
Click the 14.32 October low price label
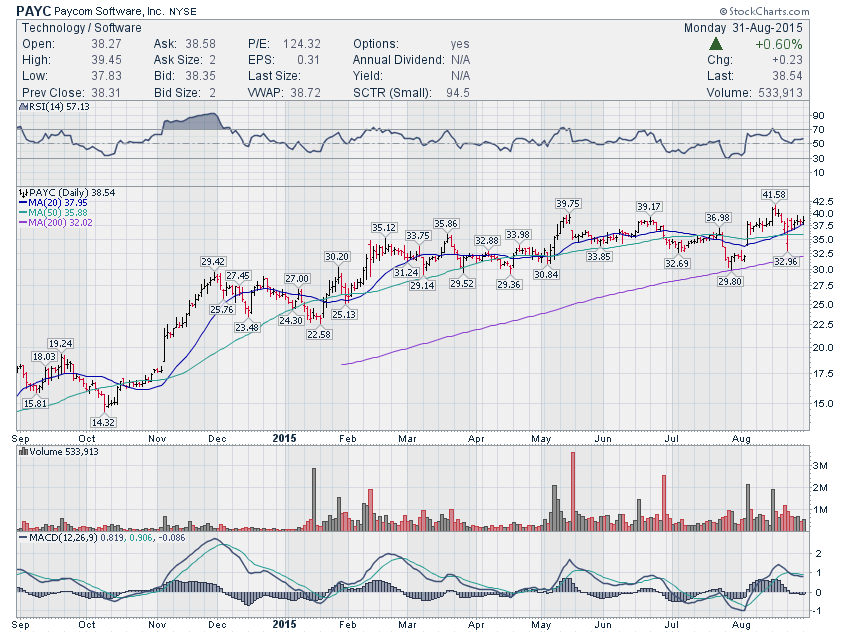(103, 422)
